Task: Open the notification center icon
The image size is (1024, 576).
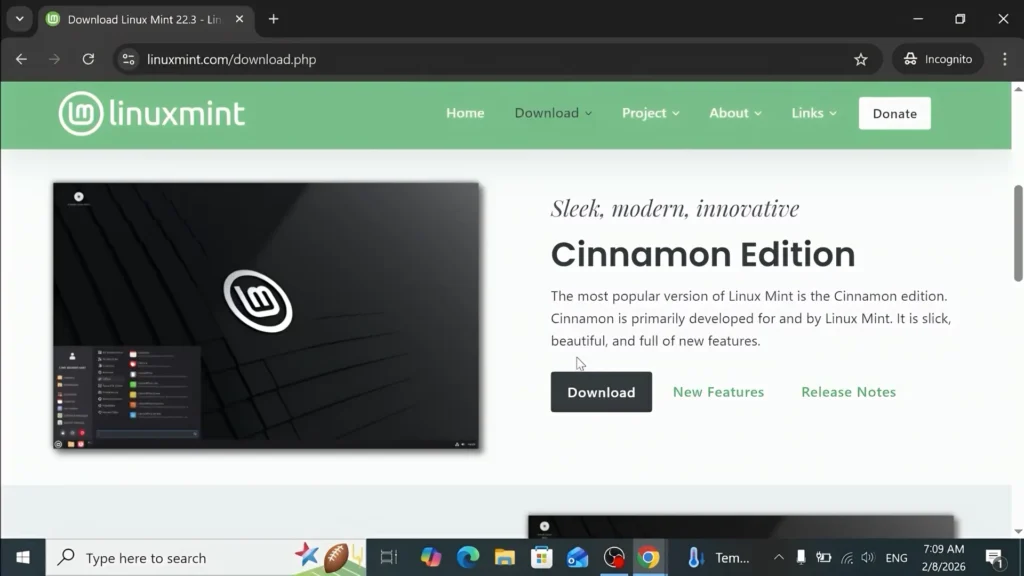Action: coord(995,558)
